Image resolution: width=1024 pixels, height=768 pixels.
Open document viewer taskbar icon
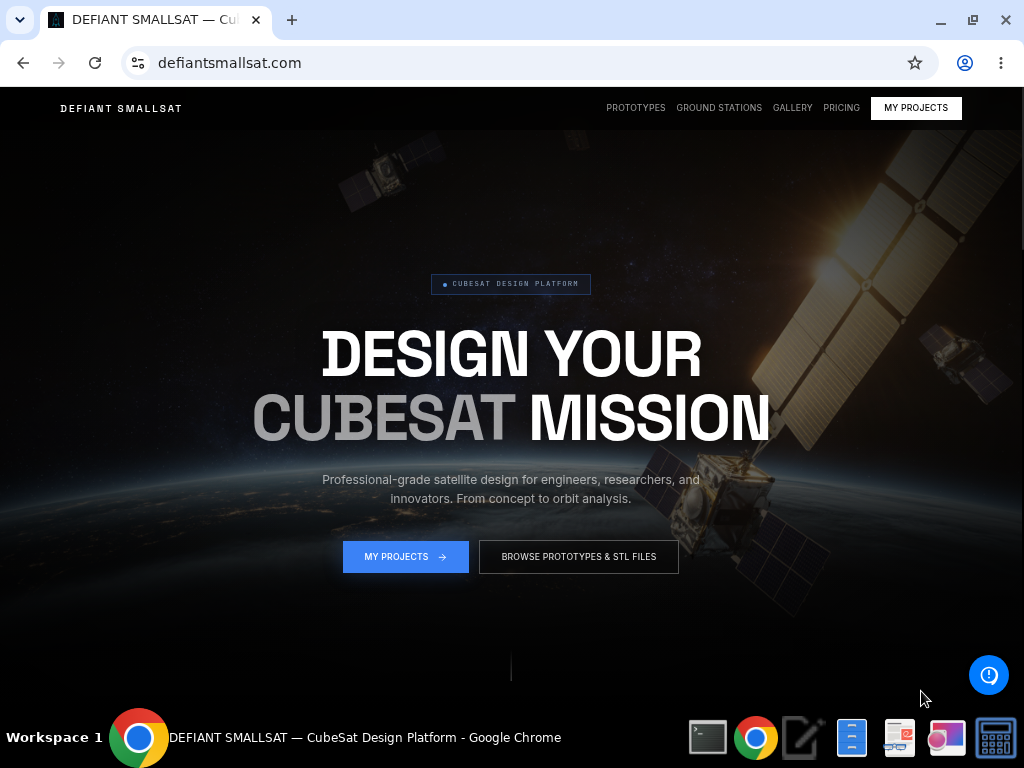(899, 738)
